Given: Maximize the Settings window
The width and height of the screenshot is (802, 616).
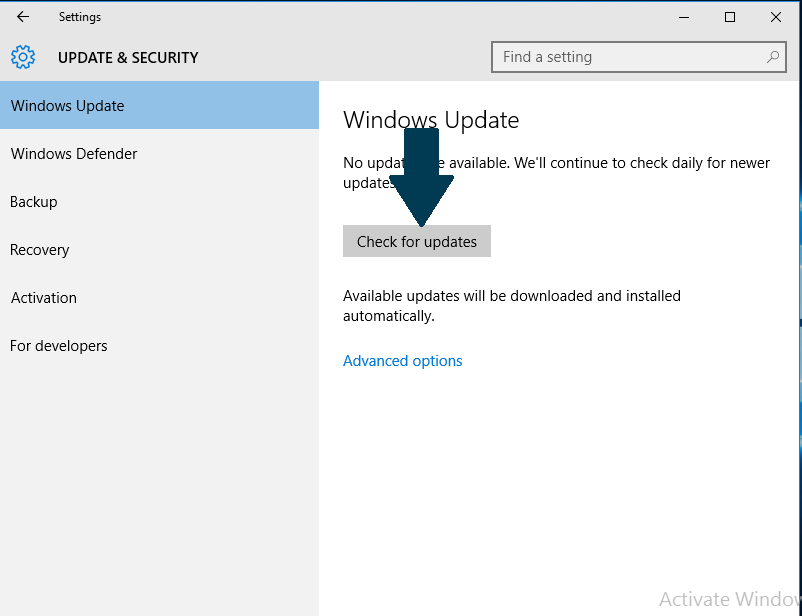Looking at the screenshot, I should [730, 17].
